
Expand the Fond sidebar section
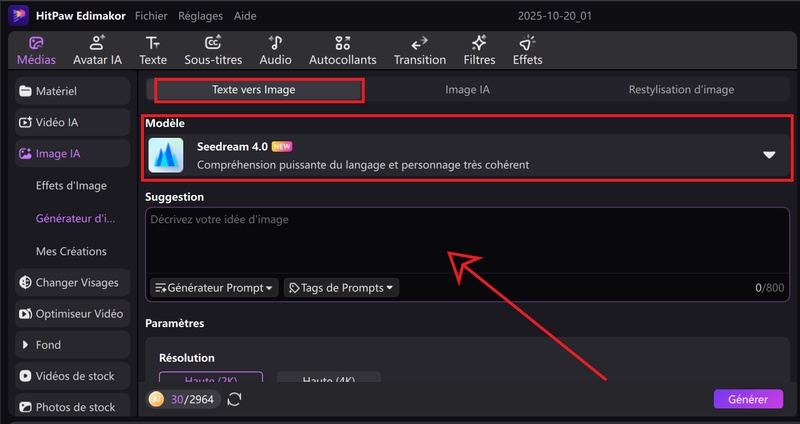(x=72, y=345)
